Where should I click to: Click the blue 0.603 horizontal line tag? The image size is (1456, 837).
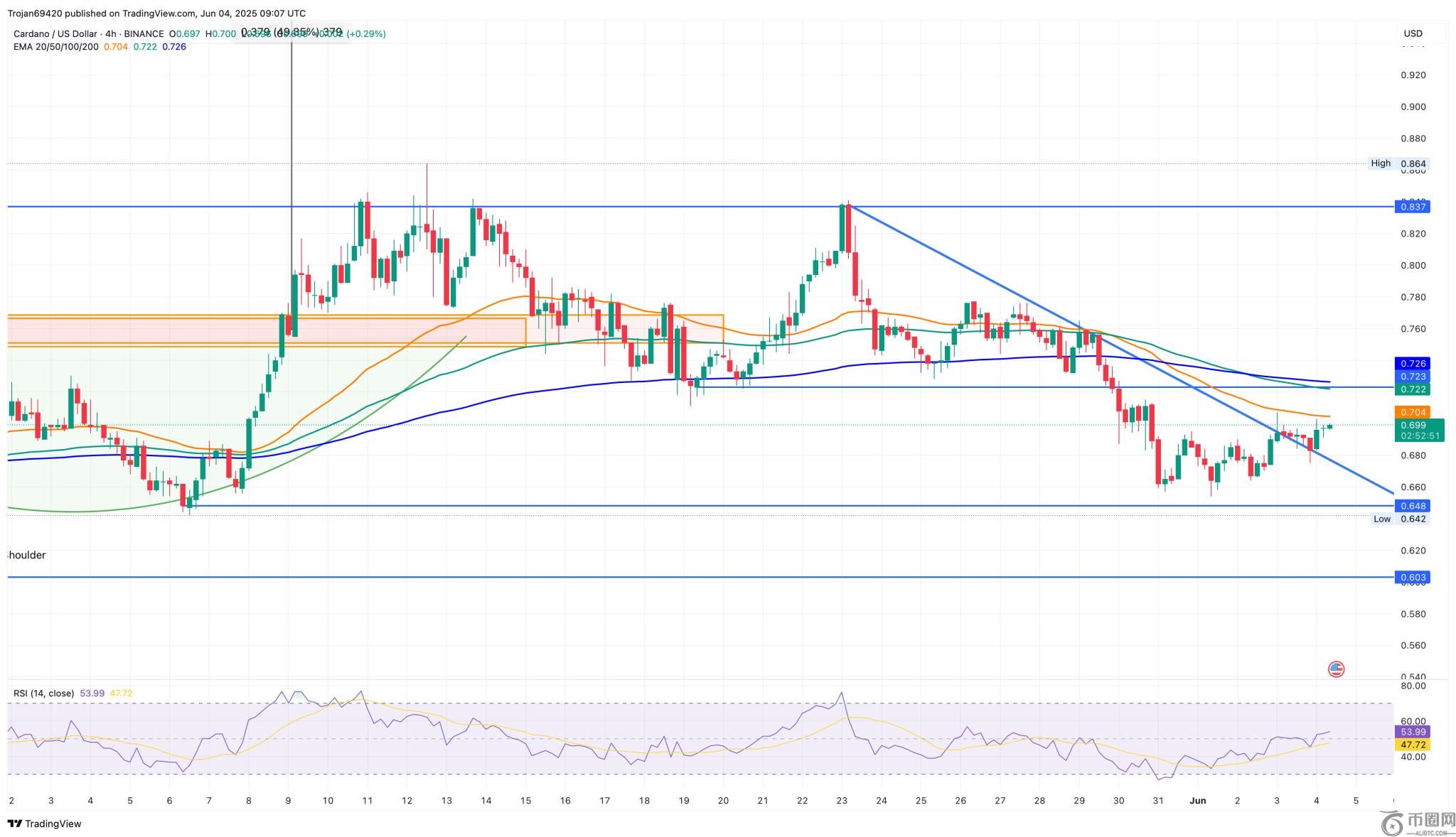pyautogui.click(x=1412, y=577)
